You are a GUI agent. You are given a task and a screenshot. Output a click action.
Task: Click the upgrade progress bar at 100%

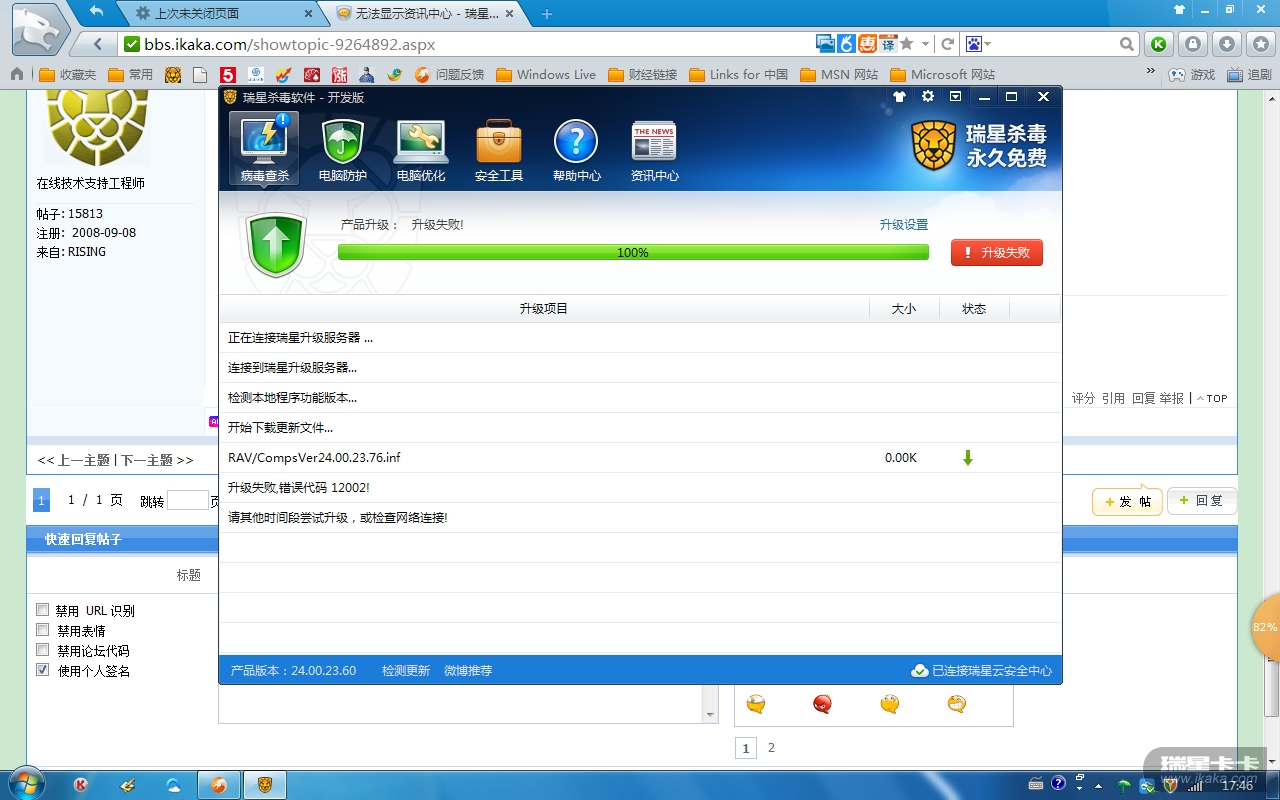pos(633,252)
